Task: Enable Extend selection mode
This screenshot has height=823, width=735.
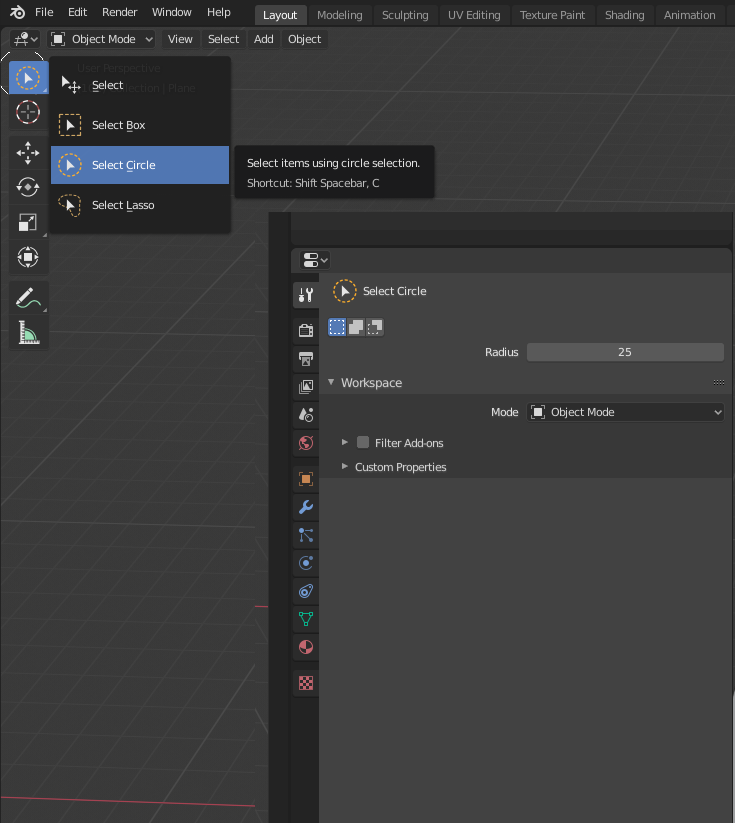Action: [x=356, y=327]
